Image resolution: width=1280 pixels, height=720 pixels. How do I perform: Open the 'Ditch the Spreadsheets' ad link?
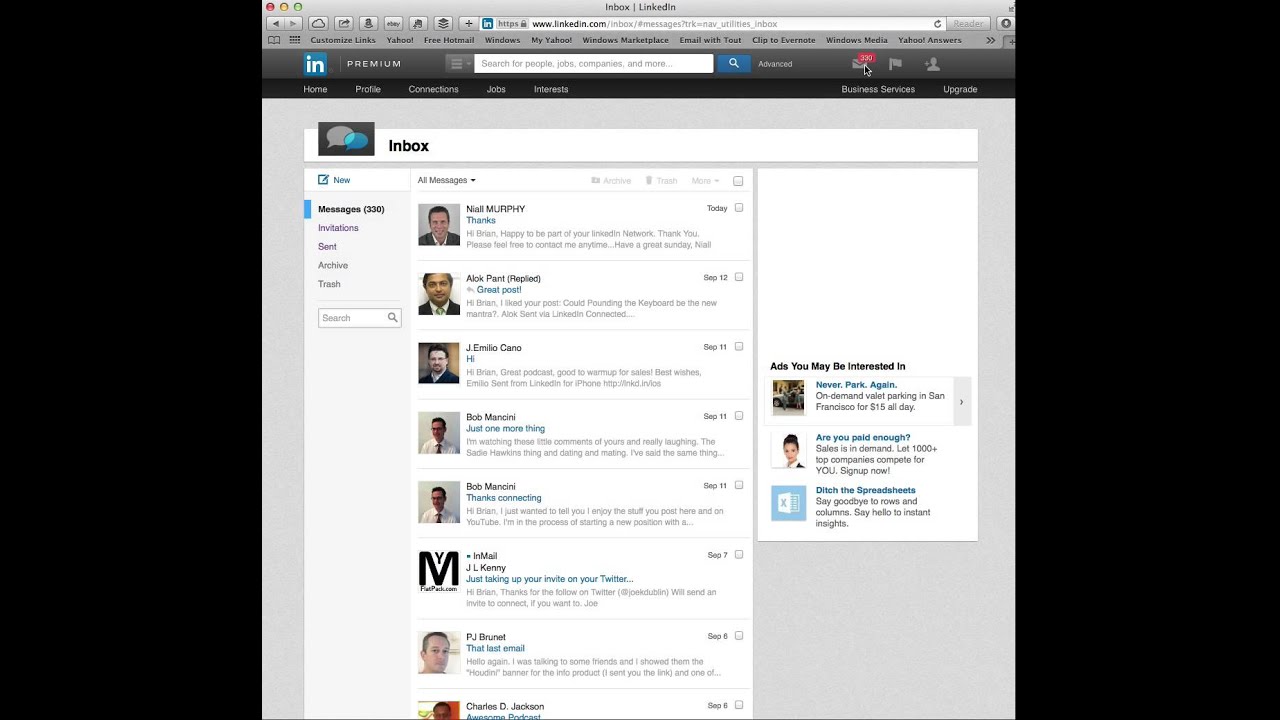pos(866,490)
